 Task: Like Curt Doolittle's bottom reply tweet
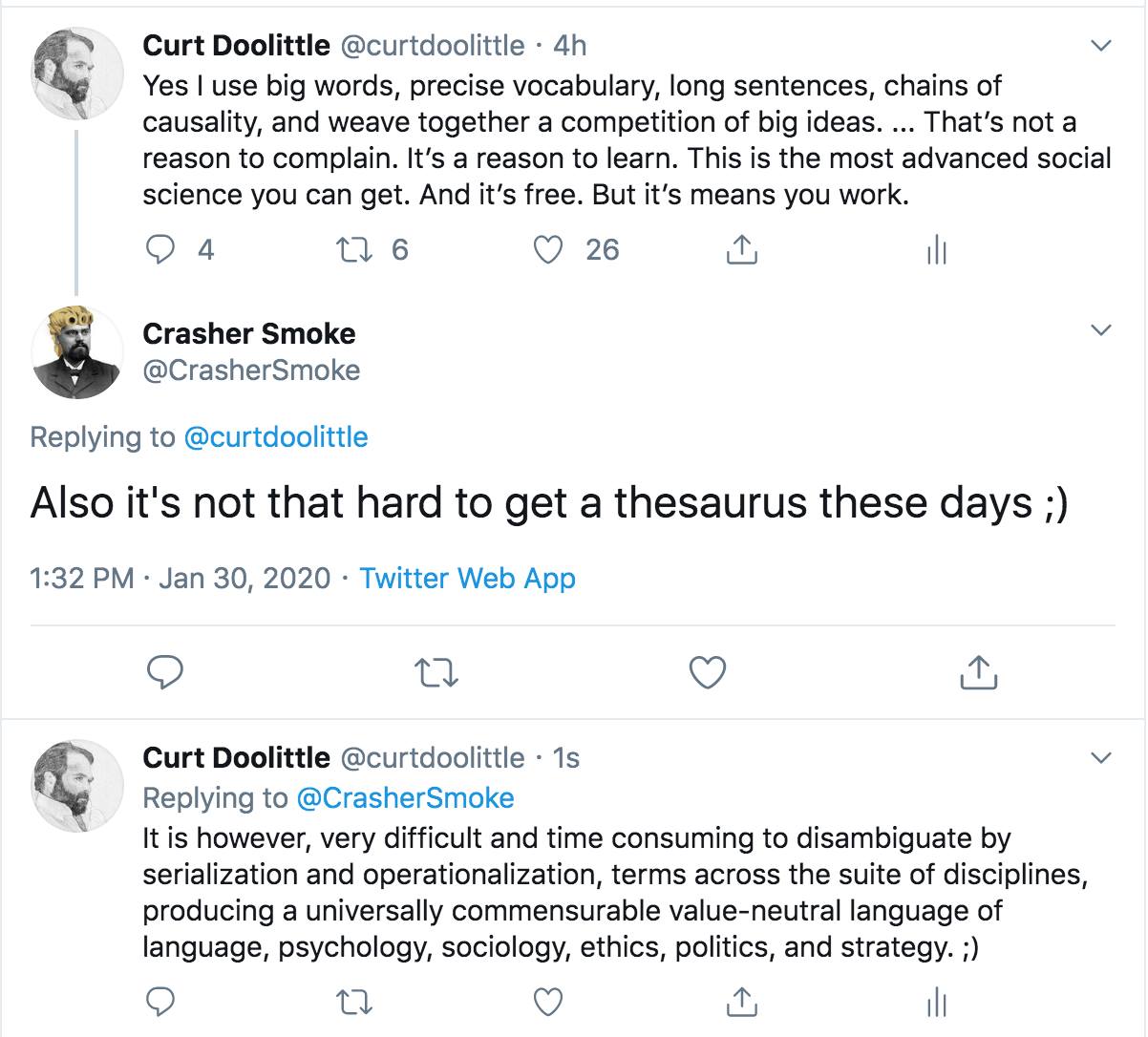(x=547, y=1001)
